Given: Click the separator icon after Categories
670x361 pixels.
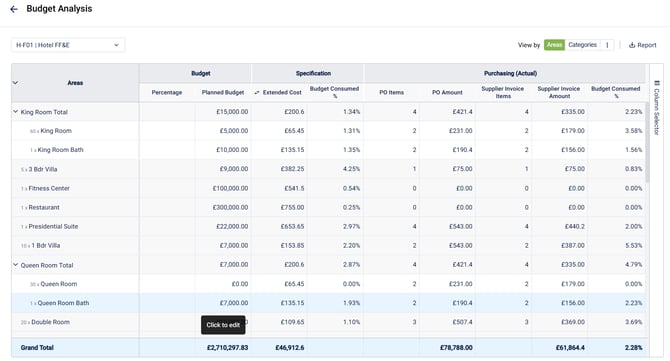Looking at the screenshot, I should click(x=607, y=45).
